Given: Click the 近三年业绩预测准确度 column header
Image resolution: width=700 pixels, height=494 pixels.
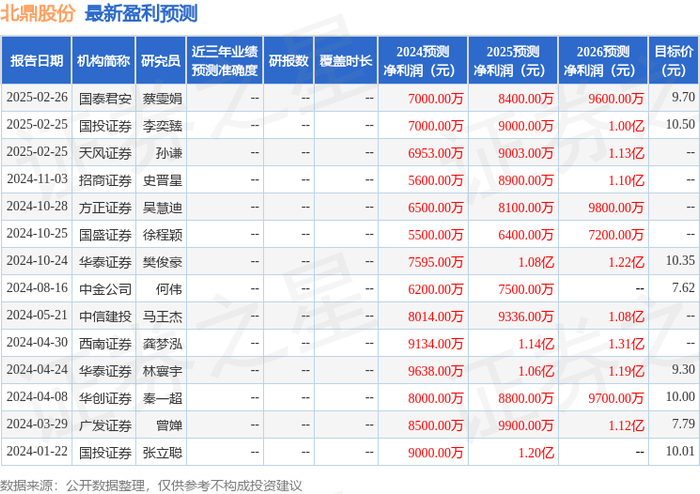Looking at the screenshot, I should pos(225,61).
